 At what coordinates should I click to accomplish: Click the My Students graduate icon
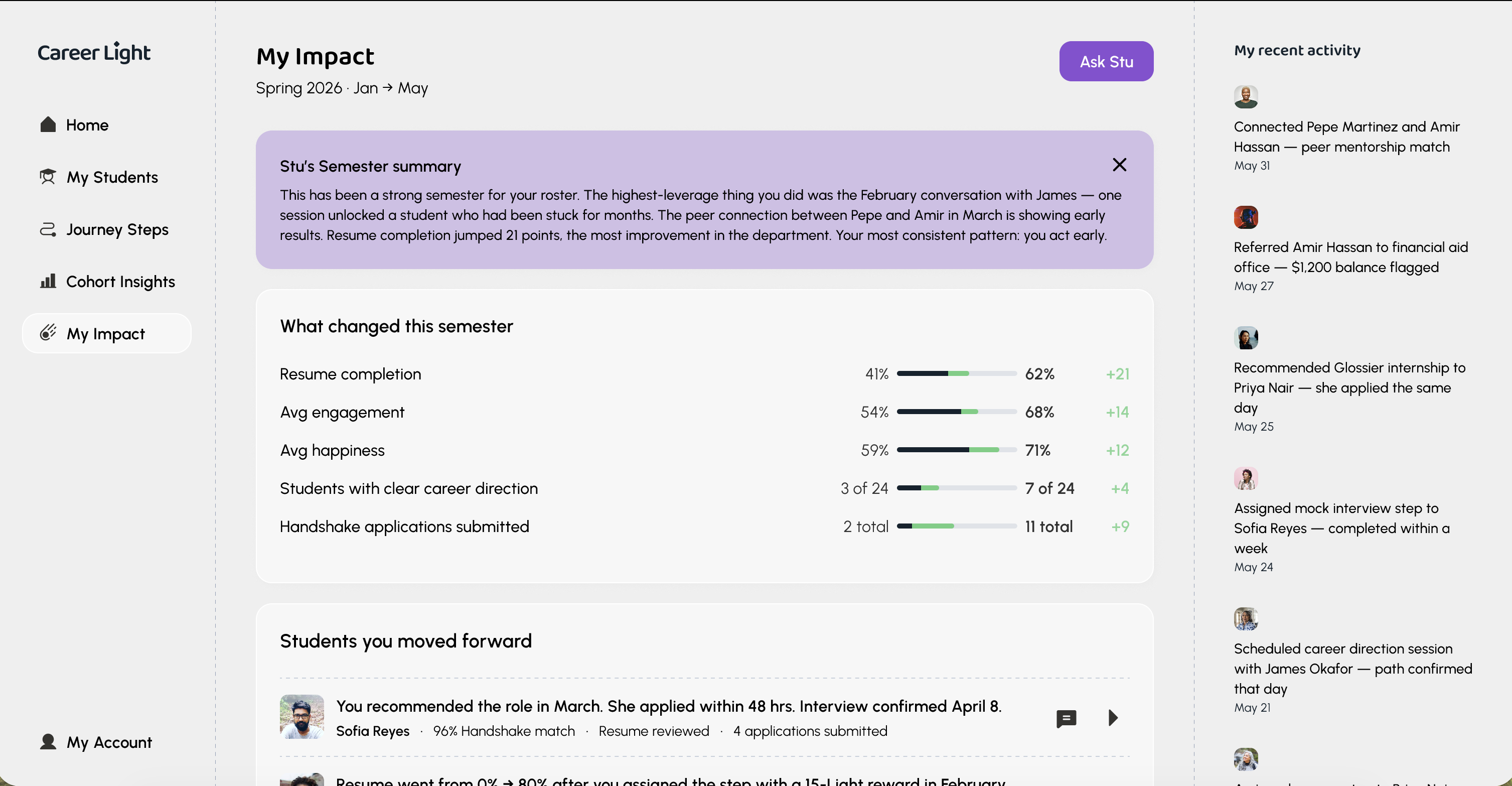point(48,176)
